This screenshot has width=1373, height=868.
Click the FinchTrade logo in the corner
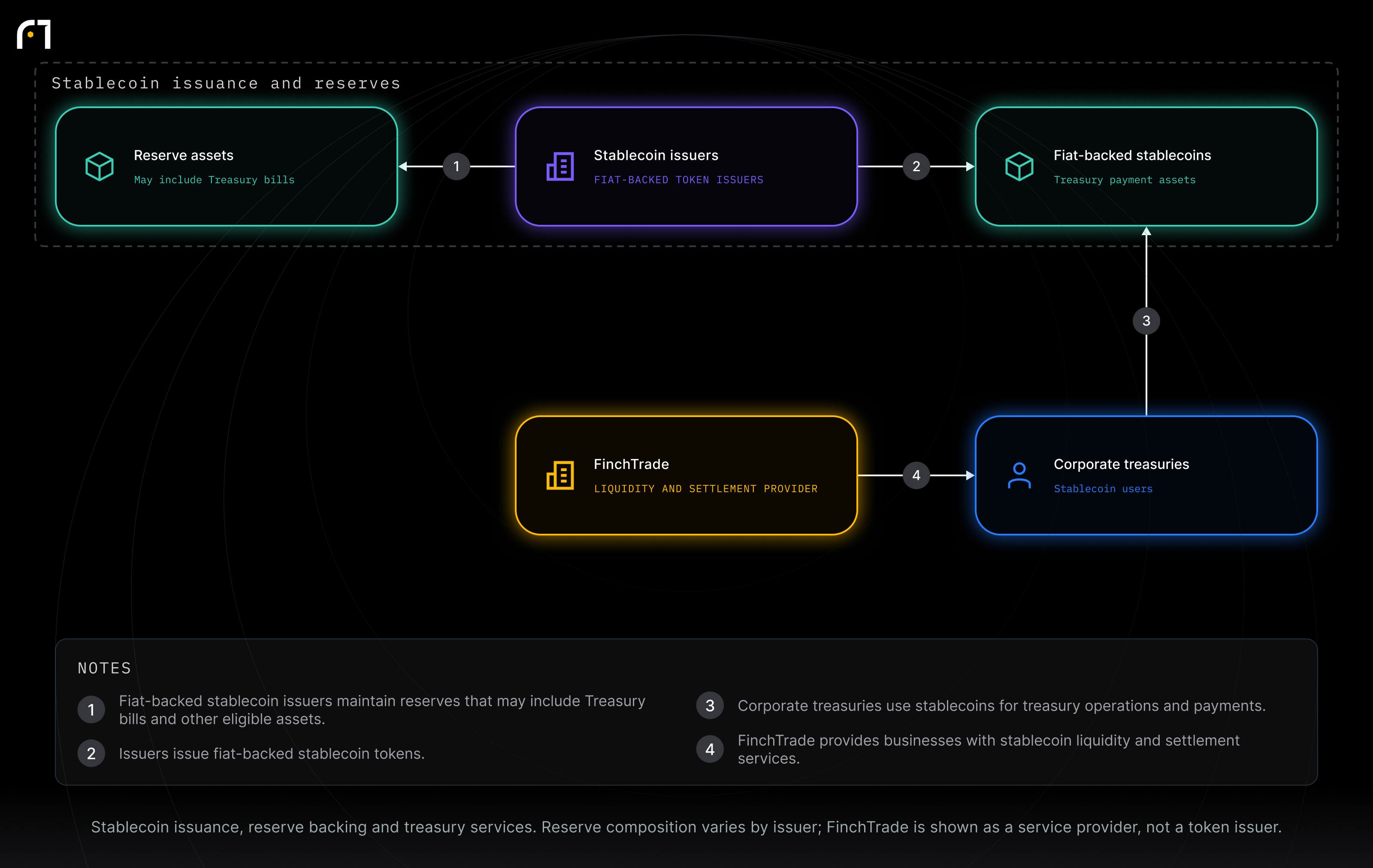pyautogui.click(x=33, y=34)
